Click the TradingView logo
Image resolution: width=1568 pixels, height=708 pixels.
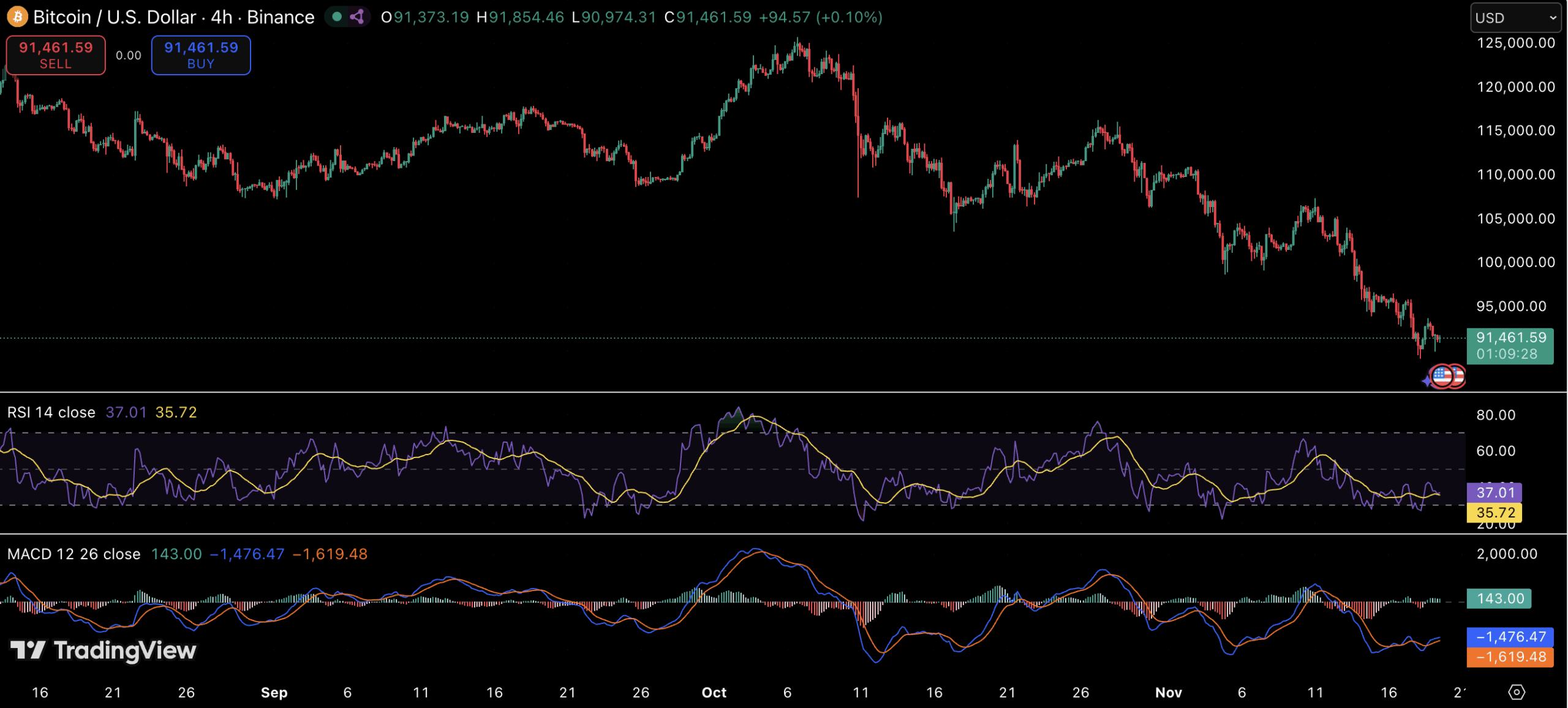104,650
